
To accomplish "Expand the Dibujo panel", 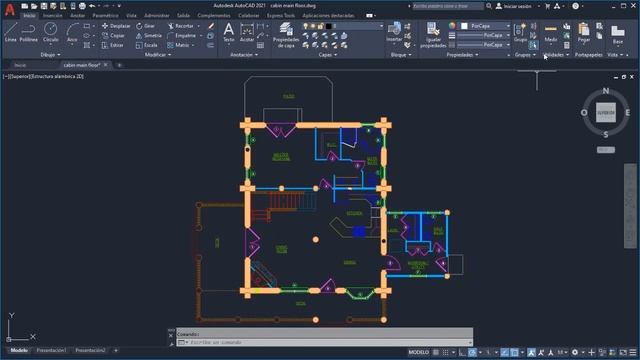I will click(51, 55).
